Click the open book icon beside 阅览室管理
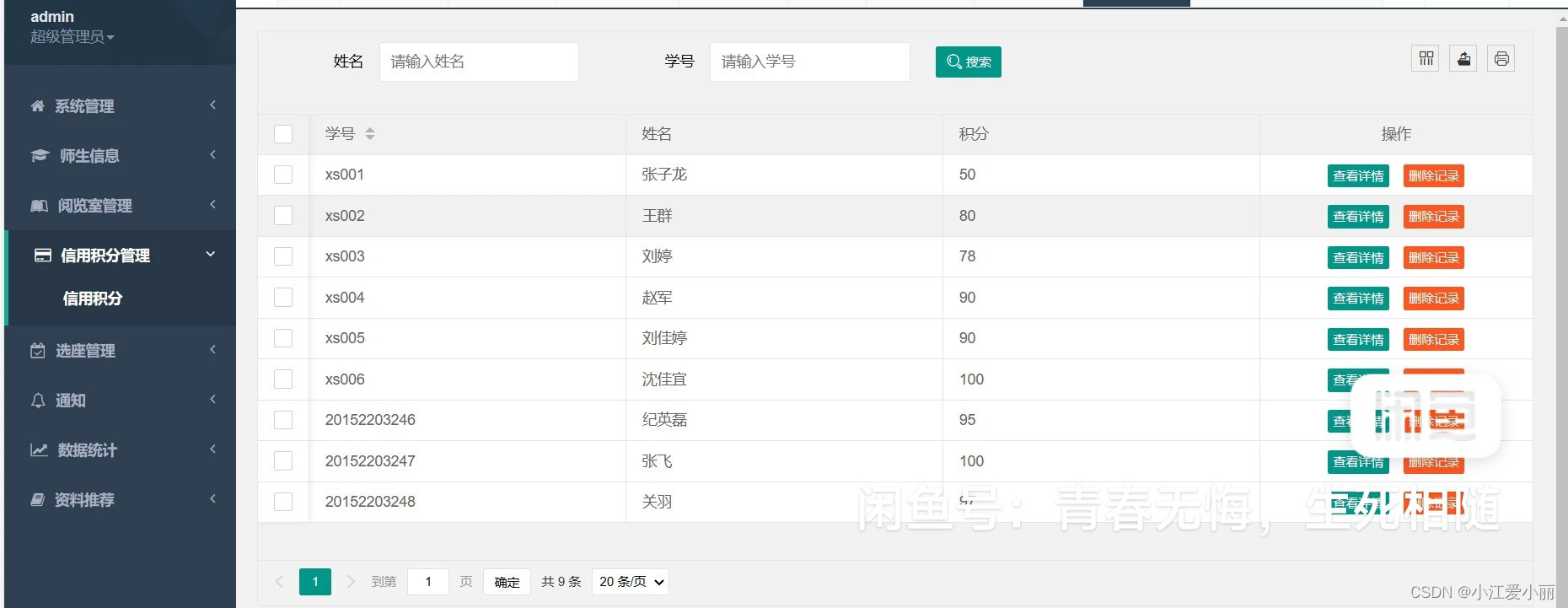 point(39,206)
